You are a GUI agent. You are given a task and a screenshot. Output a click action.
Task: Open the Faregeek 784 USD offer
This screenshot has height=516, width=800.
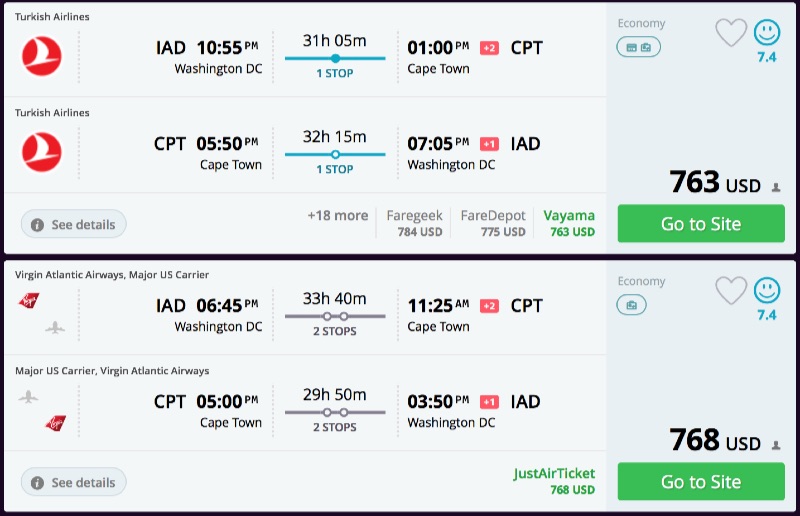tap(414, 224)
